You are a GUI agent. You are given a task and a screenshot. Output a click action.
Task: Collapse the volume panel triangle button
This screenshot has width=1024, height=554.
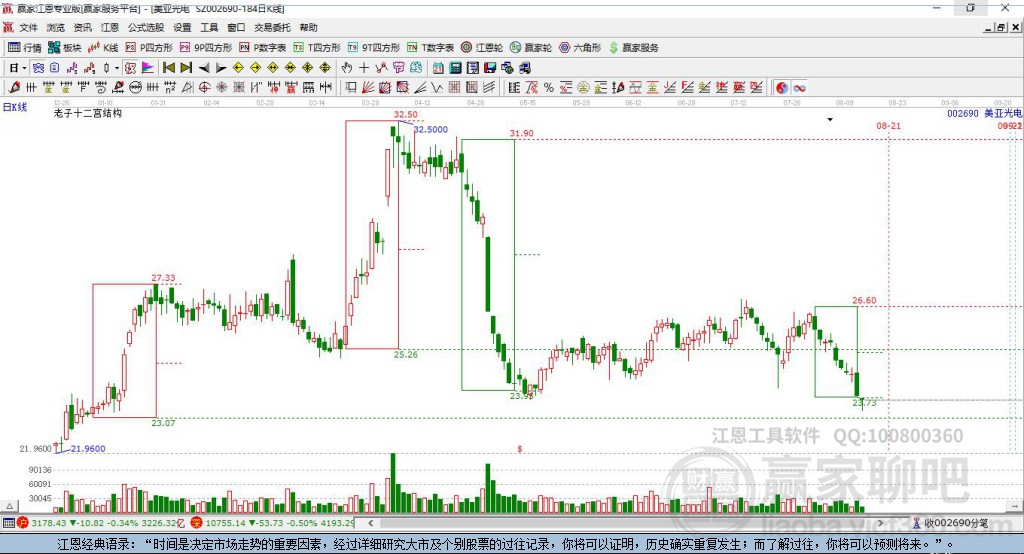[9, 506]
